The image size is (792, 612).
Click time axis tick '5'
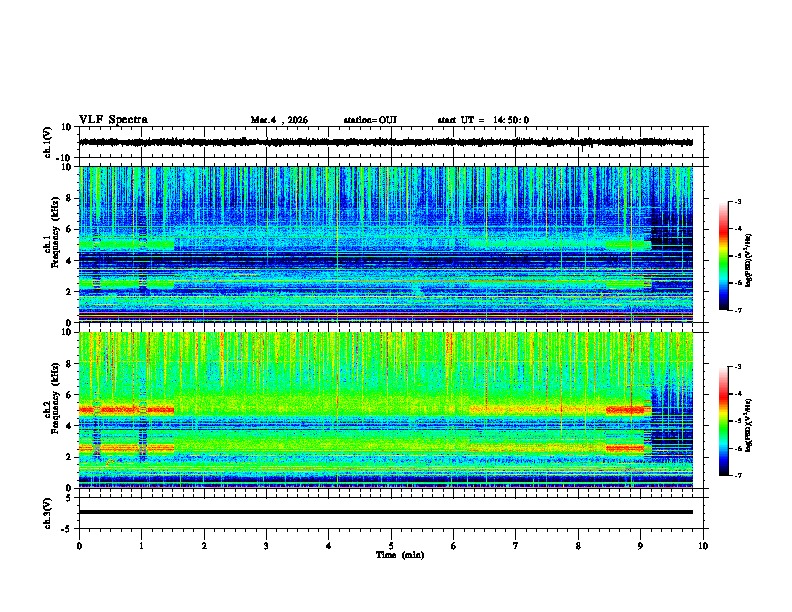coord(391,546)
